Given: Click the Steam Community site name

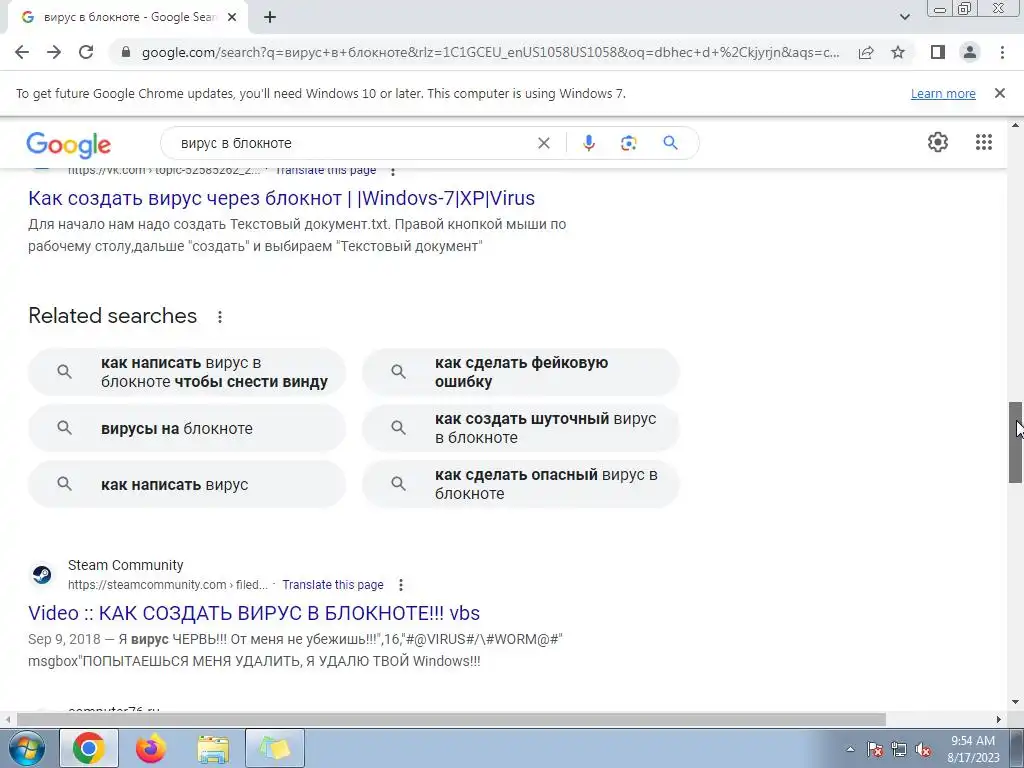Looking at the screenshot, I should tap(125, 565).
